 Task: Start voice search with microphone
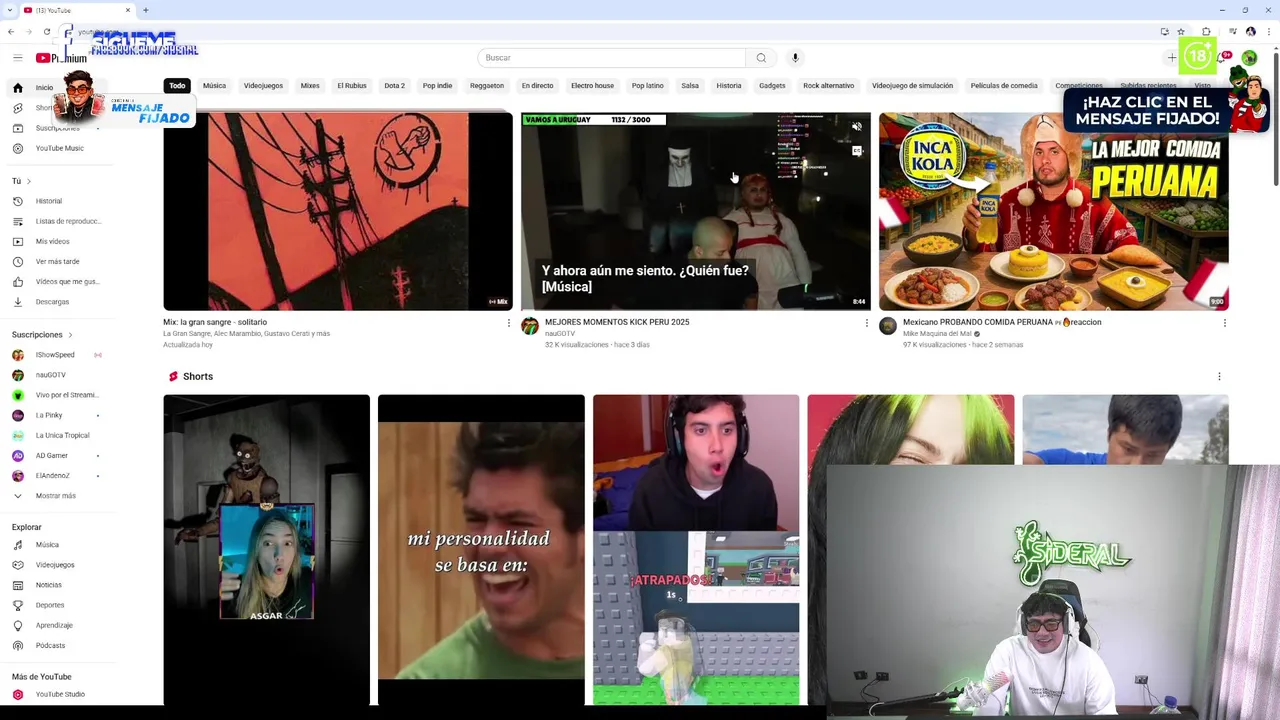(795, 58)
